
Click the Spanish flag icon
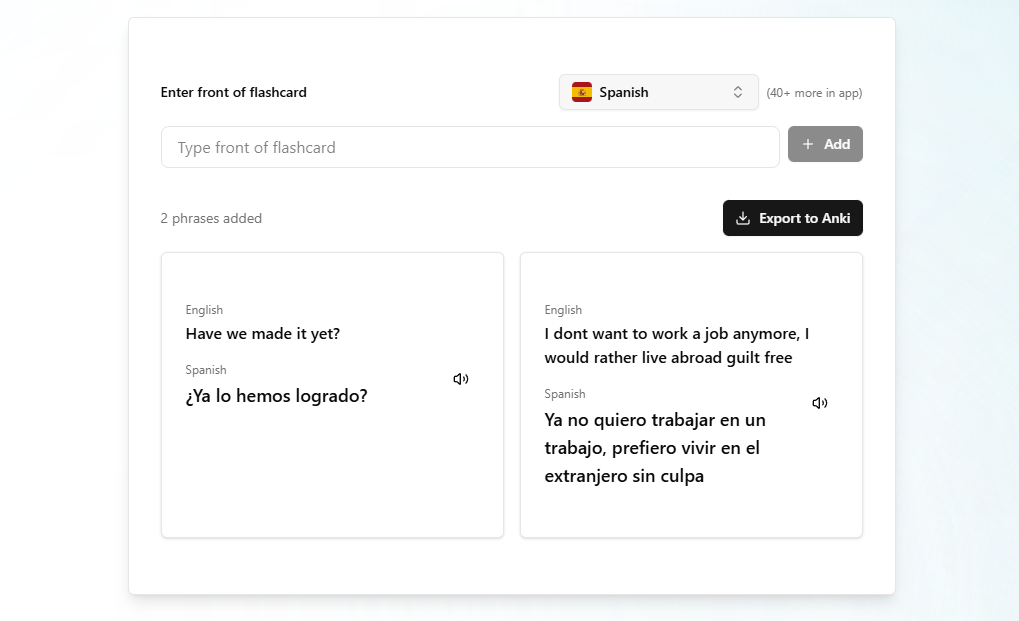click(x=582, y=92)
